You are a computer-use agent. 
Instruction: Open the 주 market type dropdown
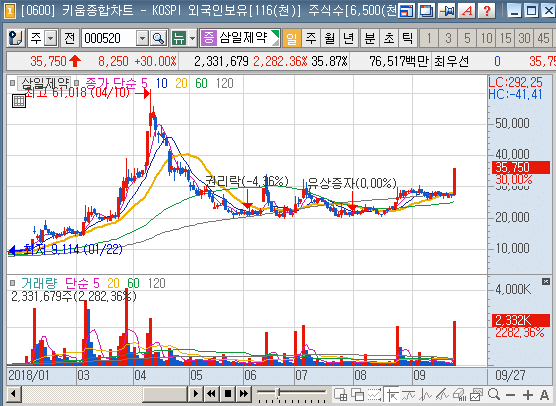point(51,38)
